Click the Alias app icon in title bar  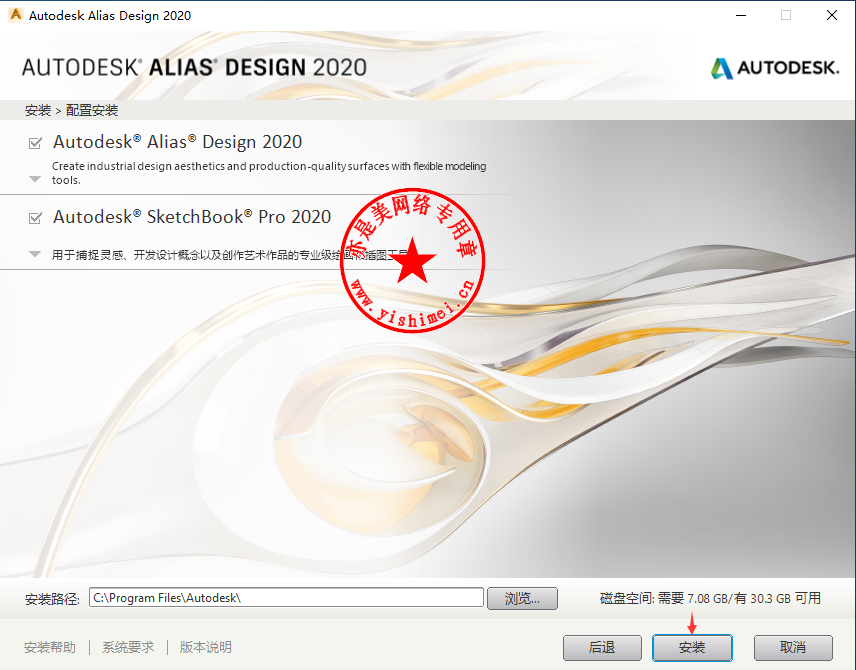tap(16, 15)
